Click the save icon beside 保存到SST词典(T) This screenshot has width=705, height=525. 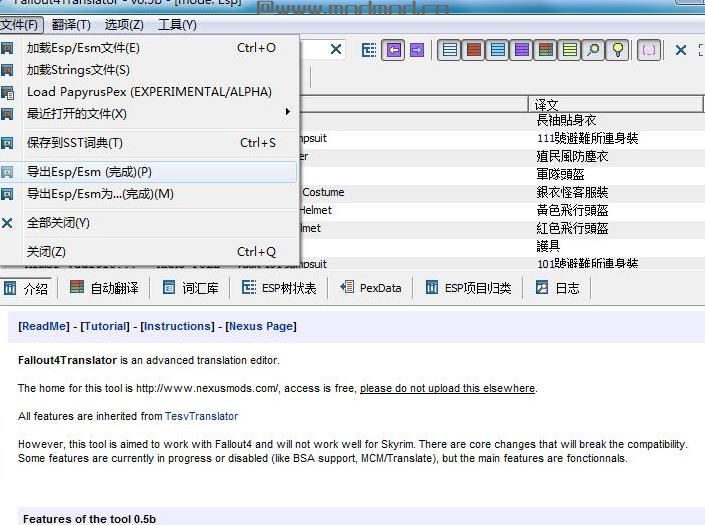pyautogui.click(x=7, y=143)
